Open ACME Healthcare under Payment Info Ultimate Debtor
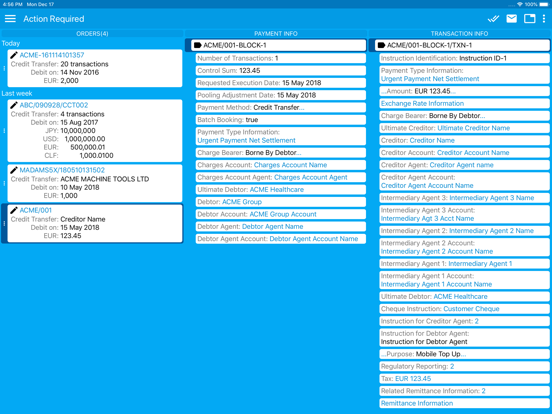Viewport: 552px width, 414px height. pos(277,190)
